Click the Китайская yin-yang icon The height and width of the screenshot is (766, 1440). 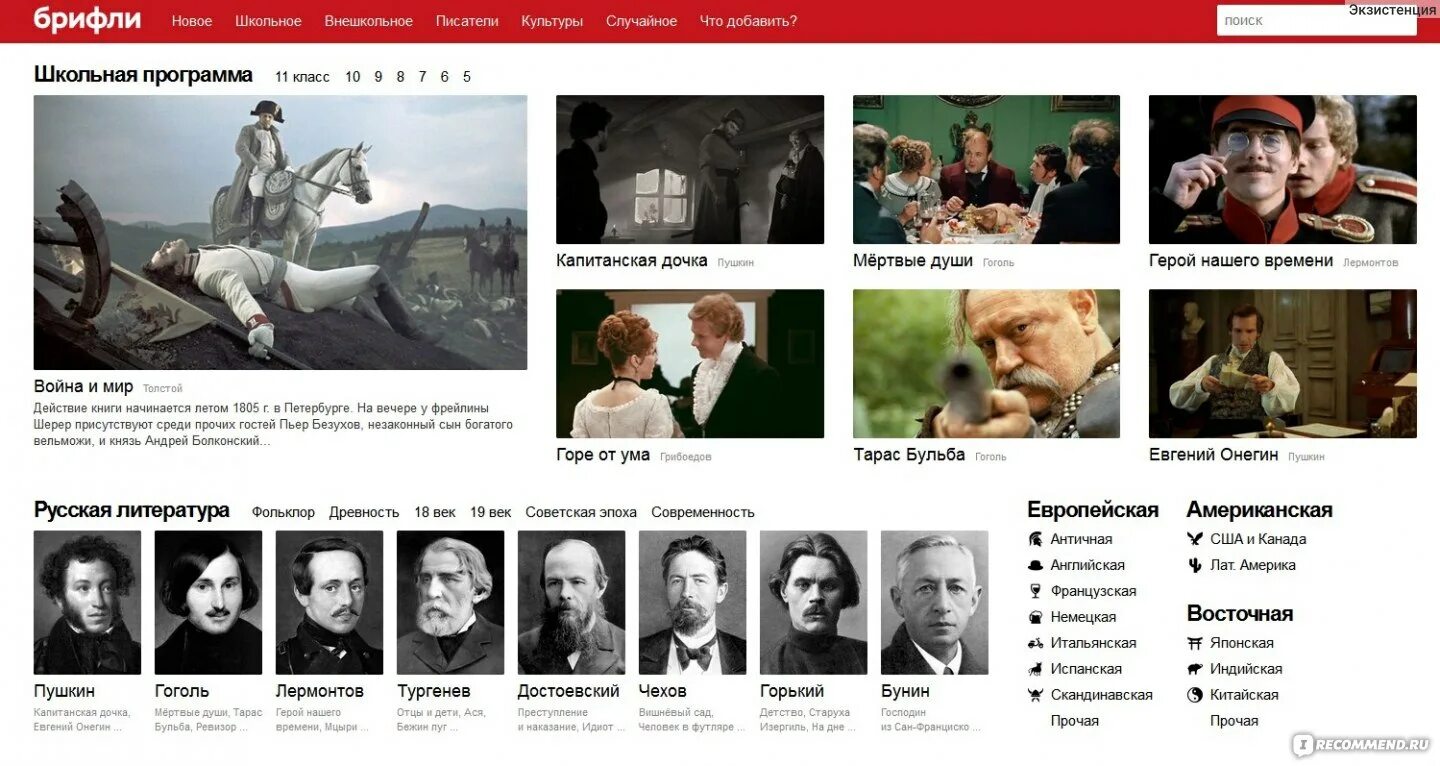(1194, 695)
